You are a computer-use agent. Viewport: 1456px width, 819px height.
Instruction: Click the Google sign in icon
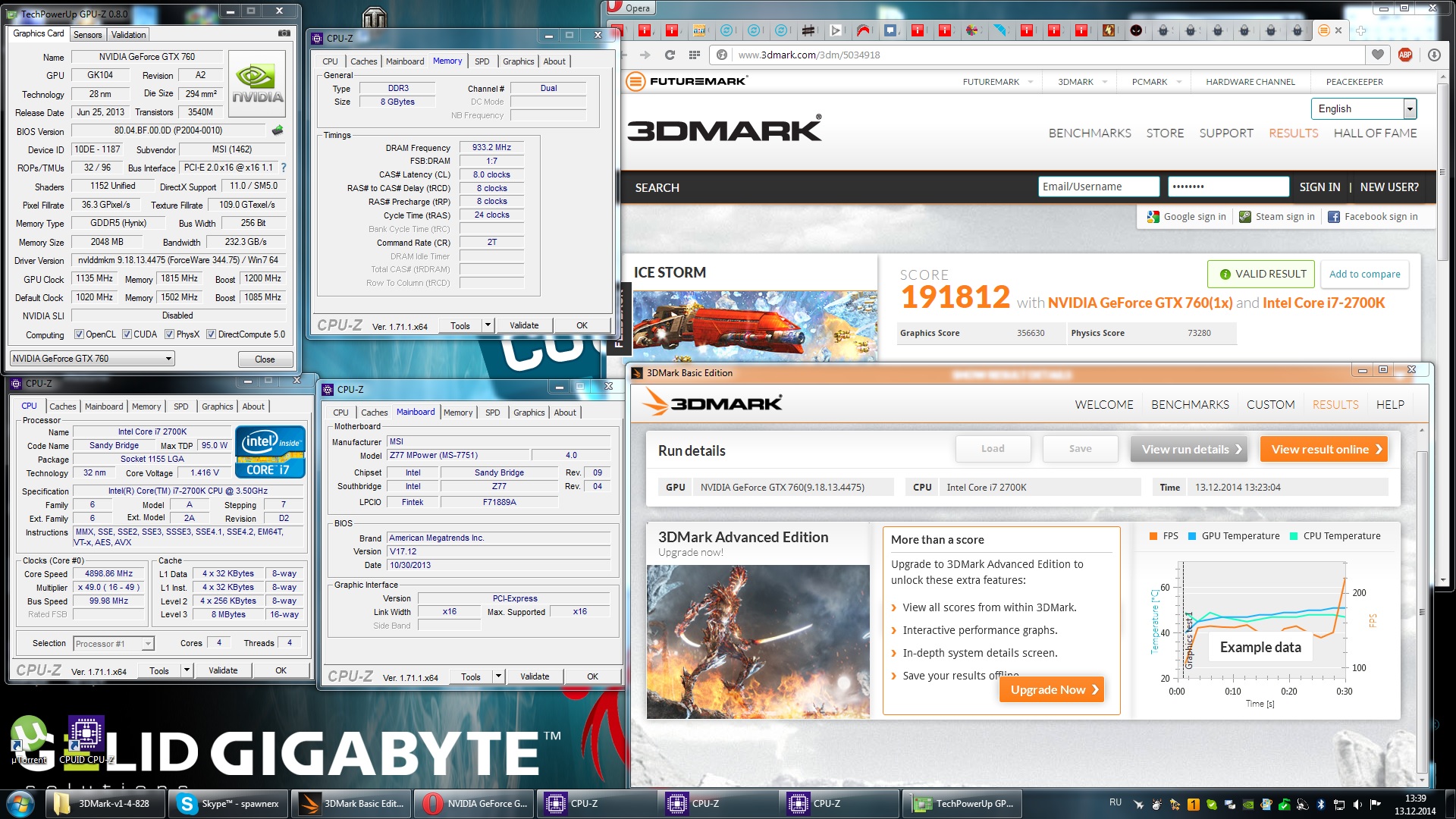[1153, 217]
